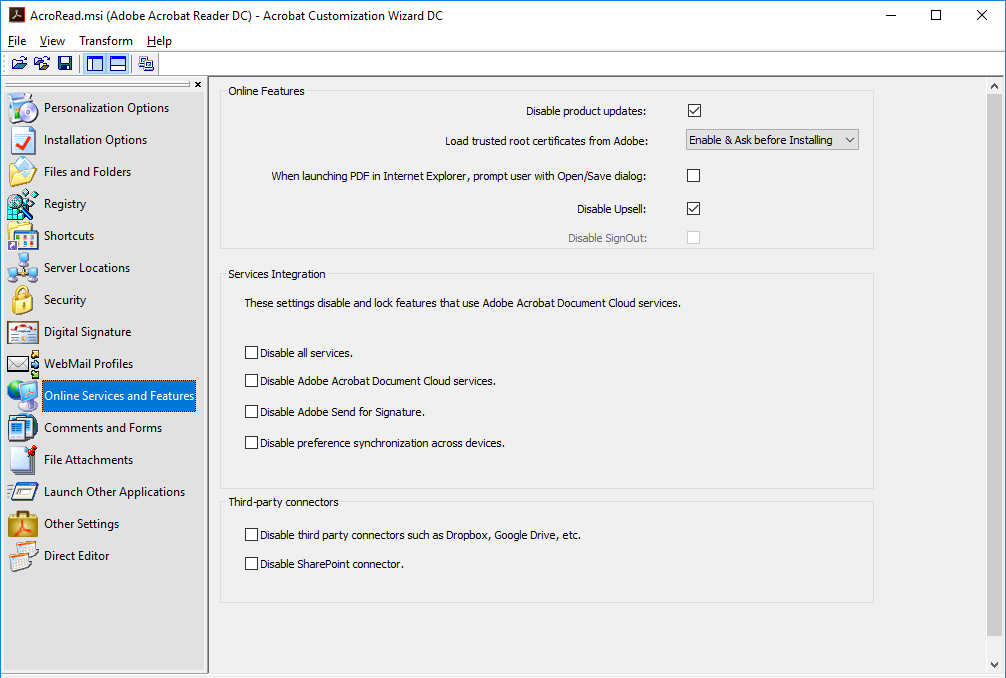
Task: Tick Disable preference synchronization across devices
Action: (x=252, y=443)
